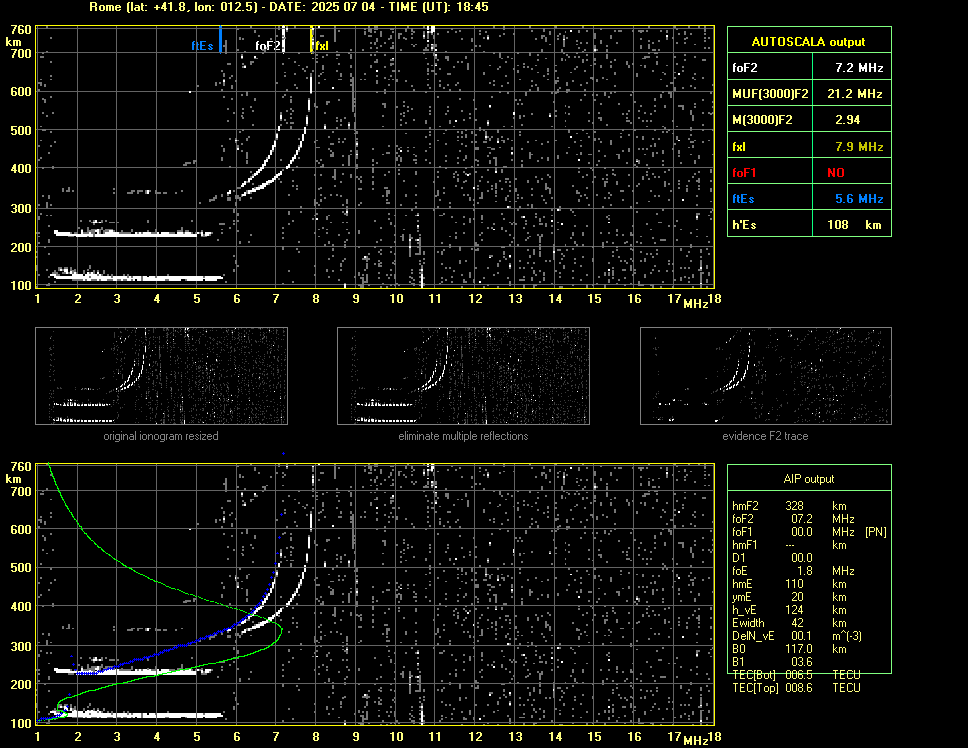
Task: Click the ymE value '20' in AIP output
Action: (798, 597)
